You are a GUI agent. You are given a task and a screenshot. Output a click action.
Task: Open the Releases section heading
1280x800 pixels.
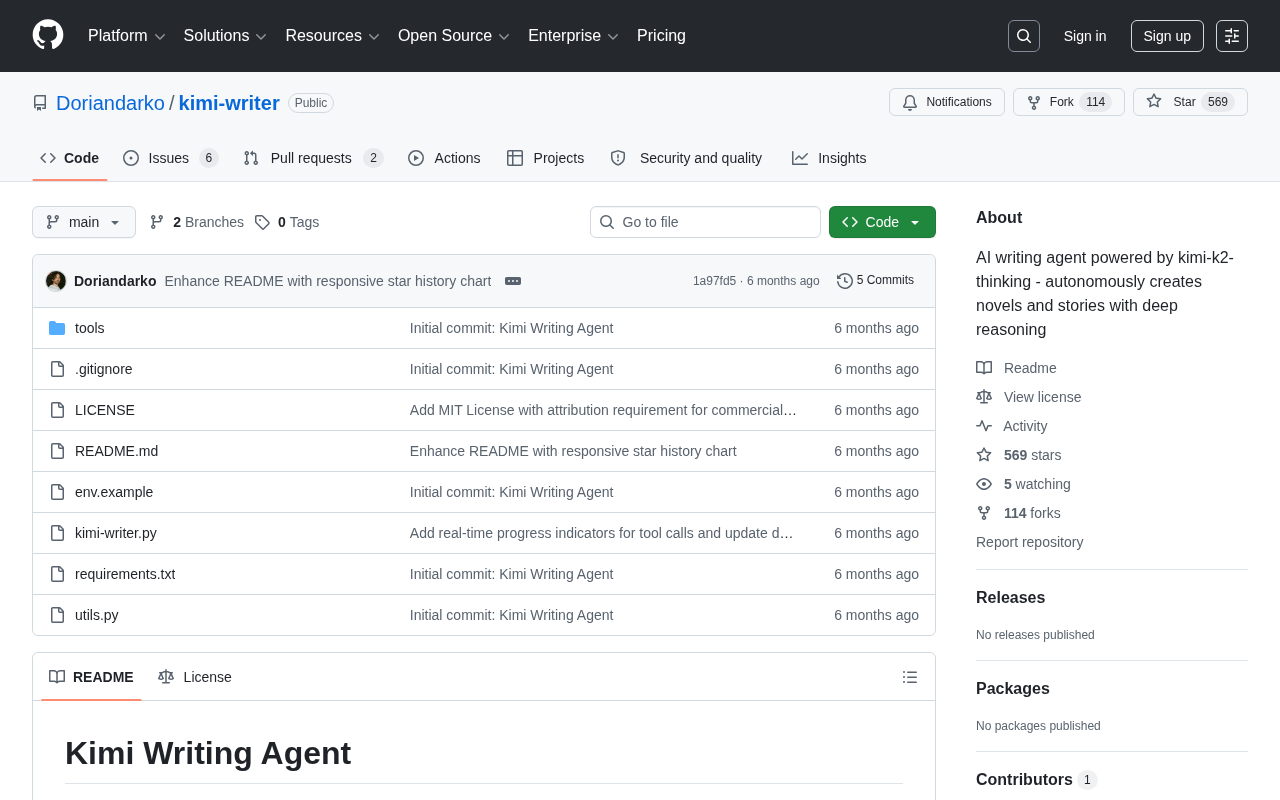[1010, 598]
